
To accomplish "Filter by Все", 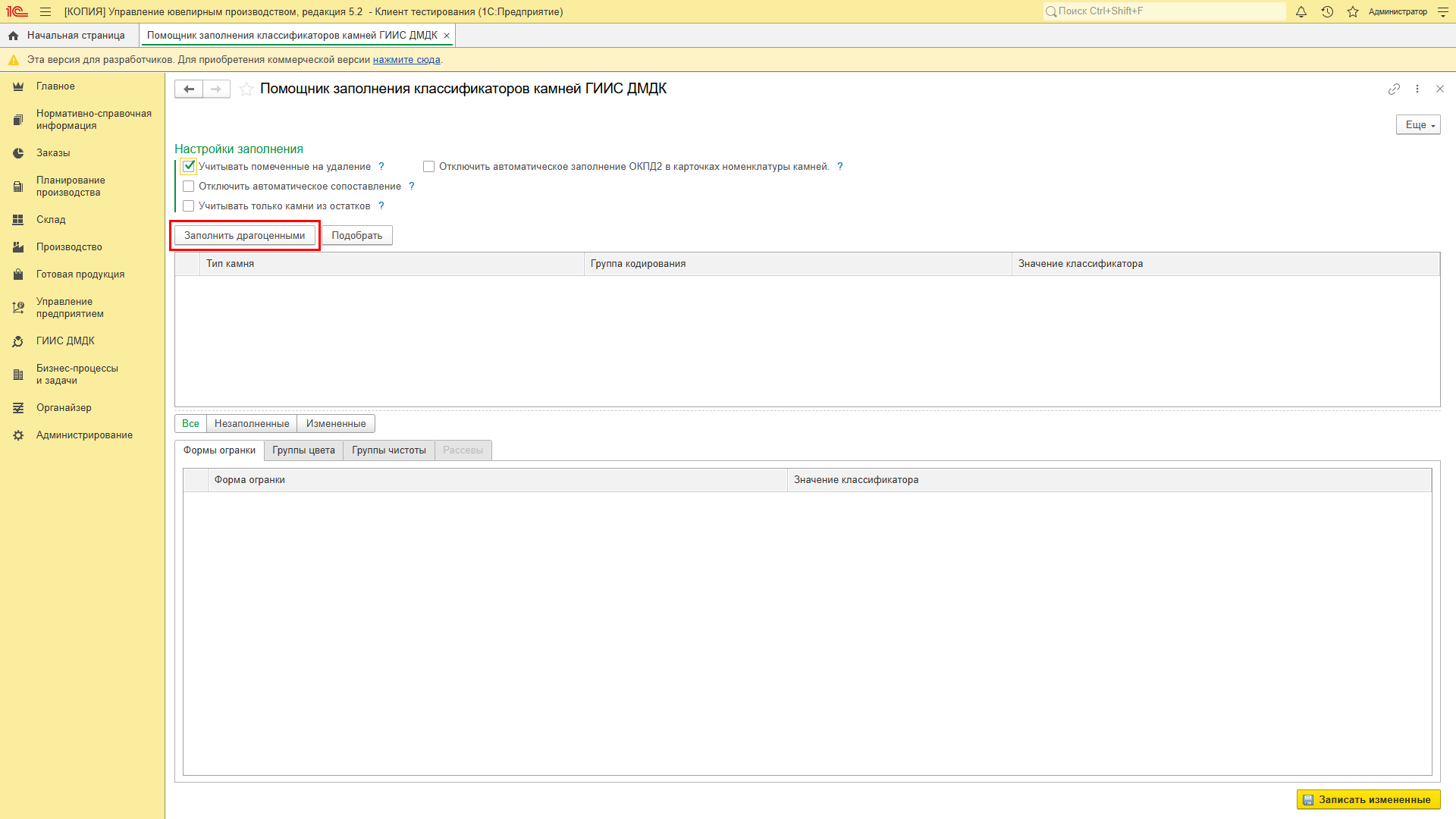I will click(x=190, y=424).
